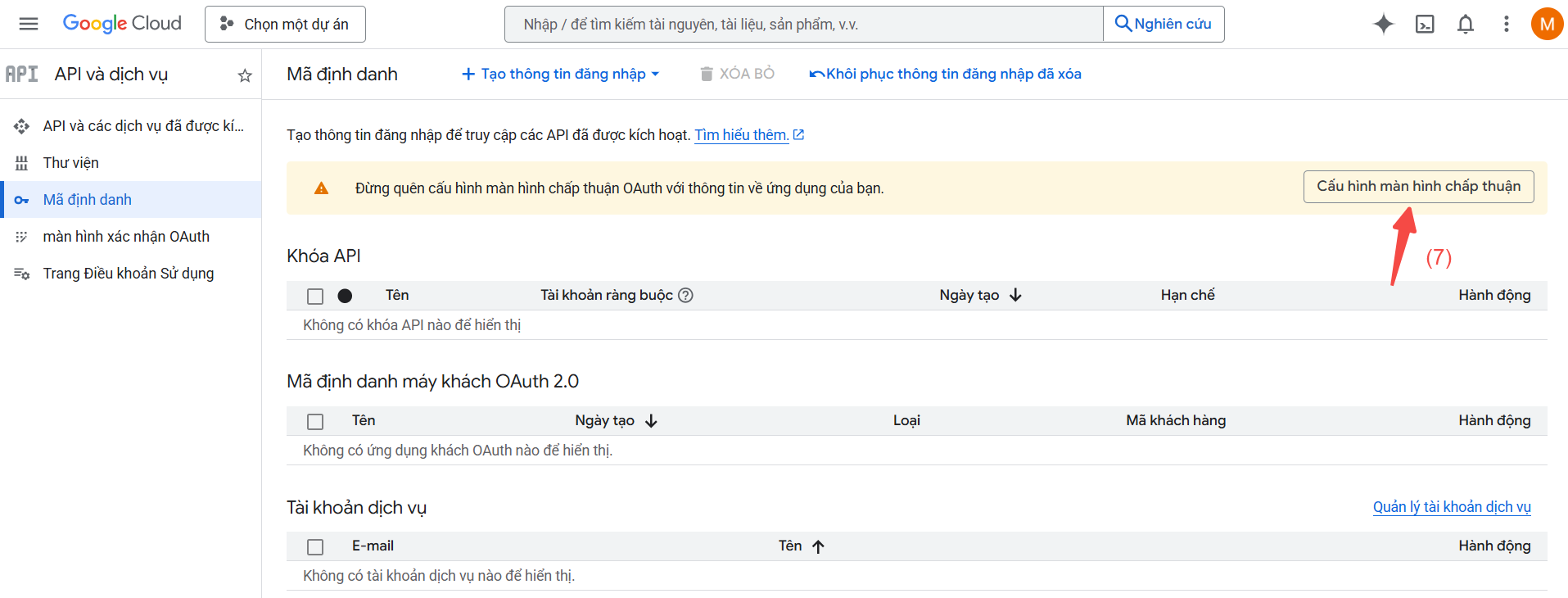The image size is (1568, 598).
Task: Click the enabled APIs diamond icon
Action: [22, 126]
